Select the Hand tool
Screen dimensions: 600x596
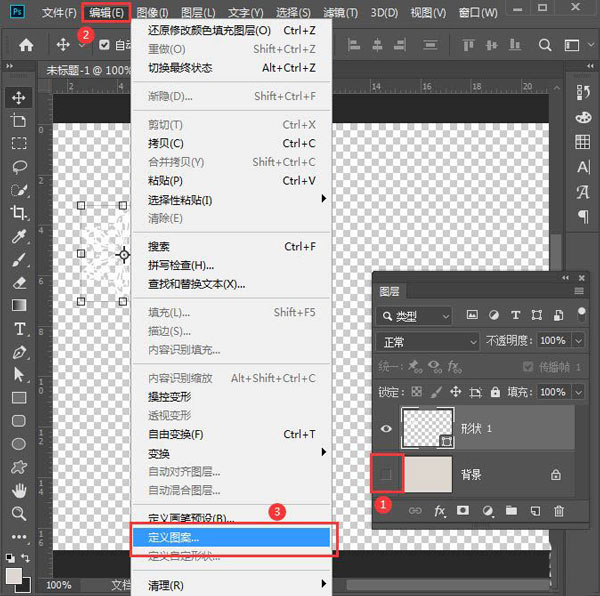point(19,490)
